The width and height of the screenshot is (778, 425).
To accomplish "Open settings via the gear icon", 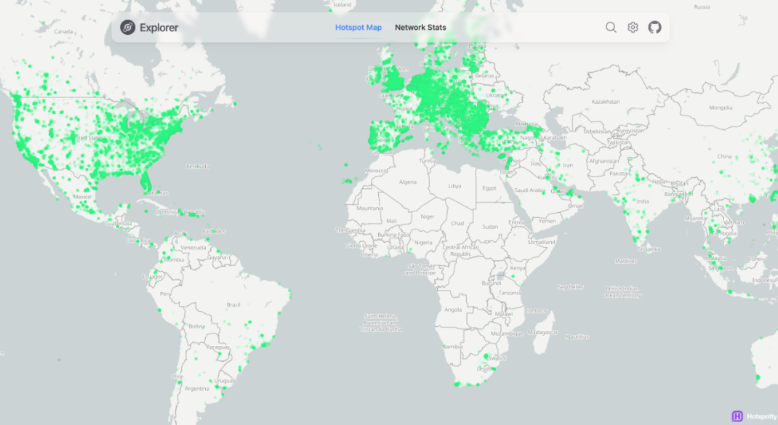I will (633, 27).
